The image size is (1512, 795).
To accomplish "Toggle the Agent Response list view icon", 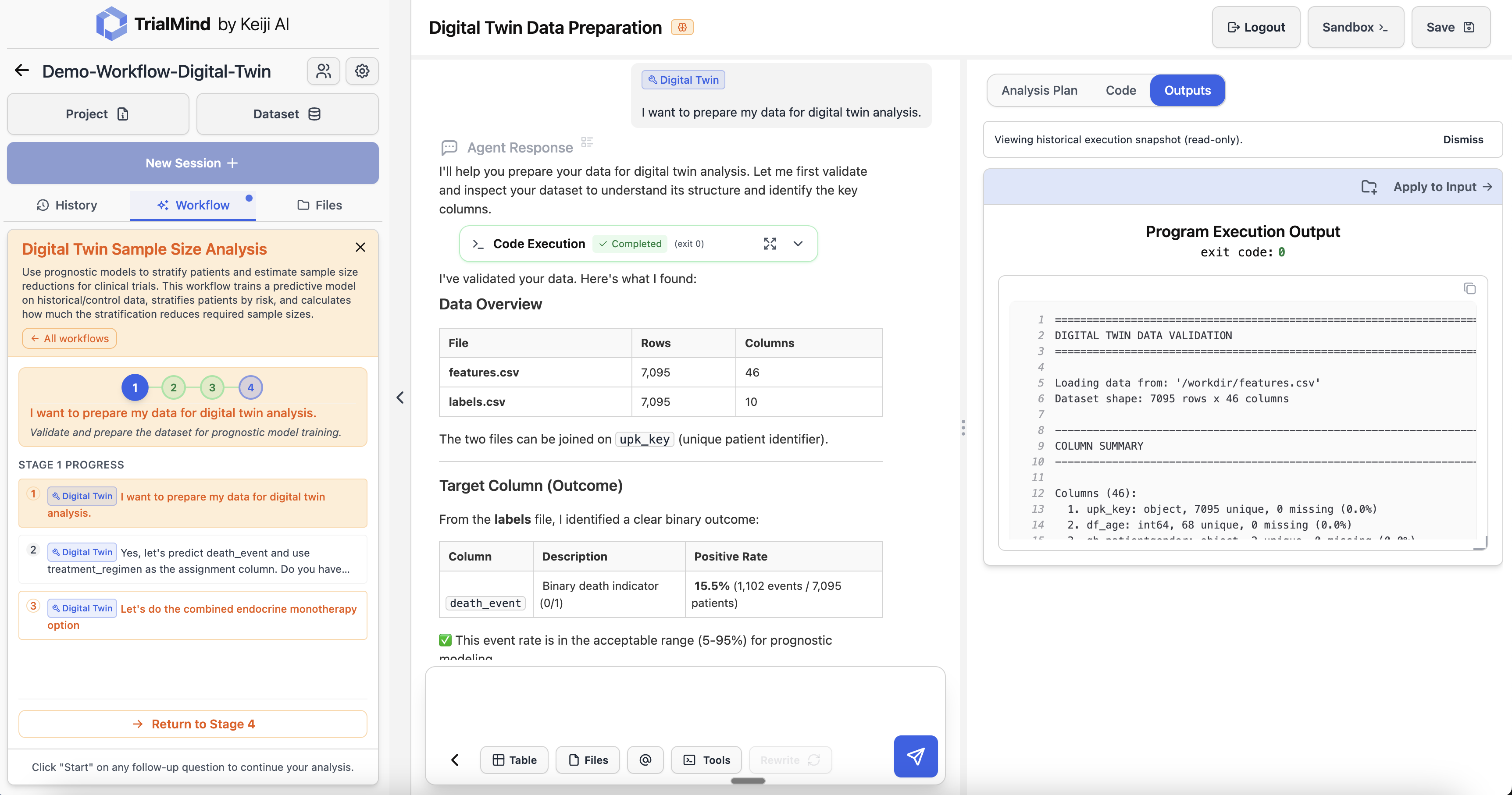I will point(587,142).
